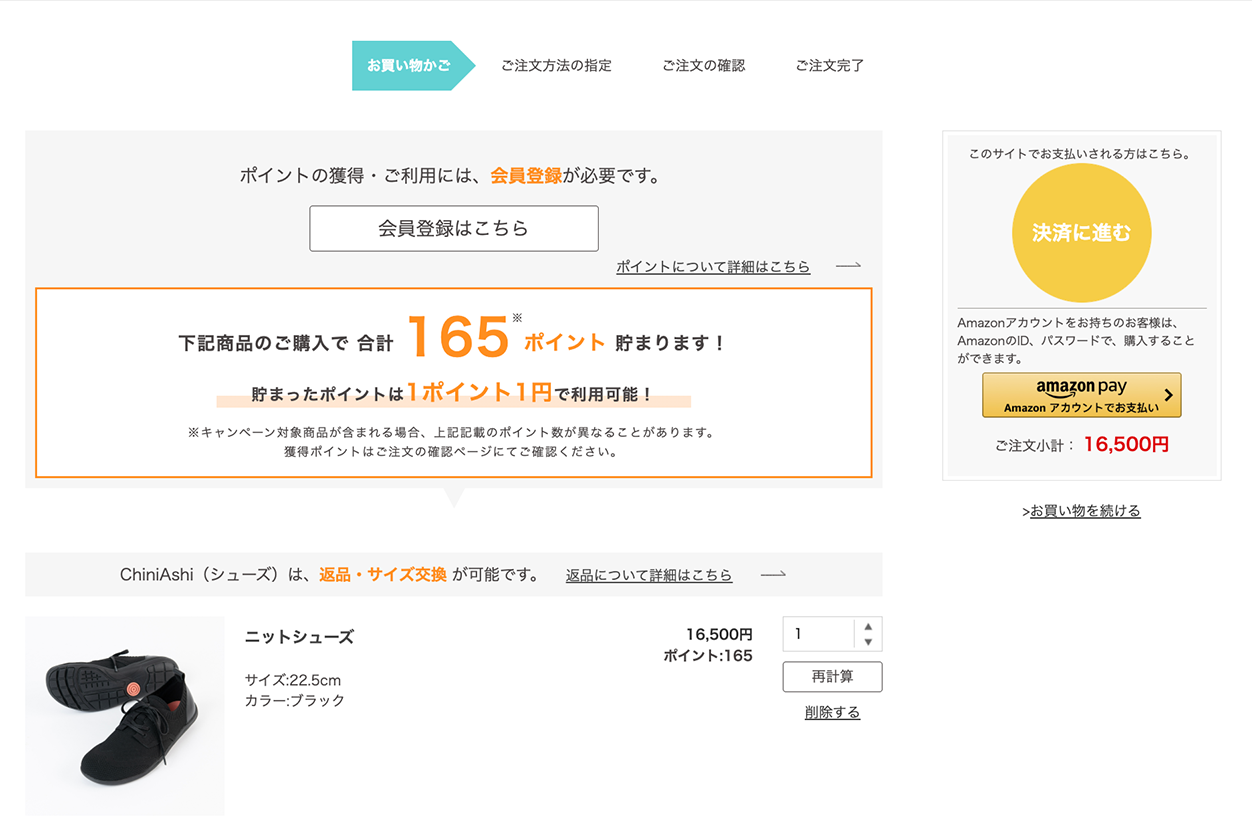This screenshot has height=829, width=1252.
Task: Click the quantity input field
Action: (x=818, y=634)
